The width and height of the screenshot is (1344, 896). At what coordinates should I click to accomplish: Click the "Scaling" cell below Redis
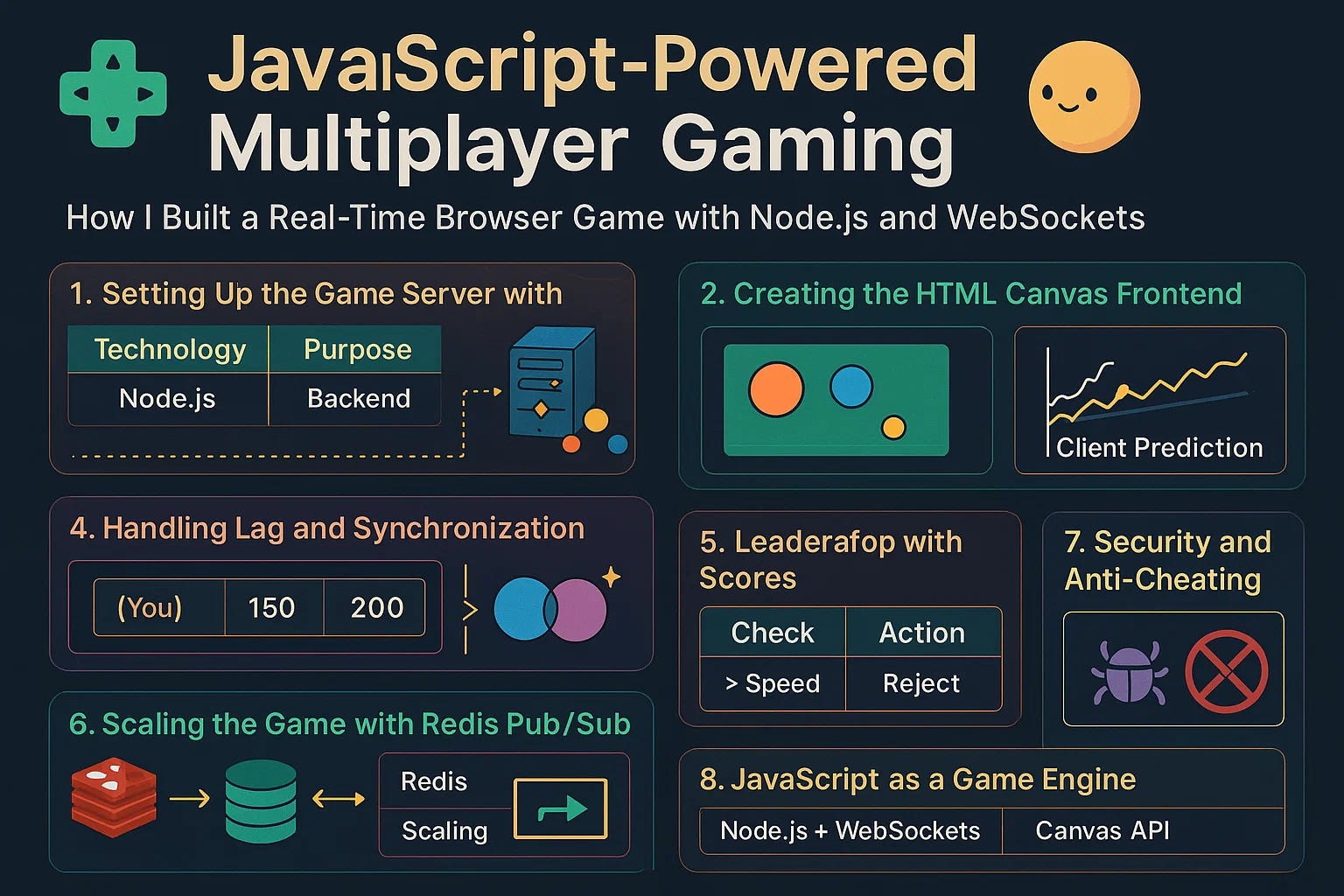pos(444,830)
